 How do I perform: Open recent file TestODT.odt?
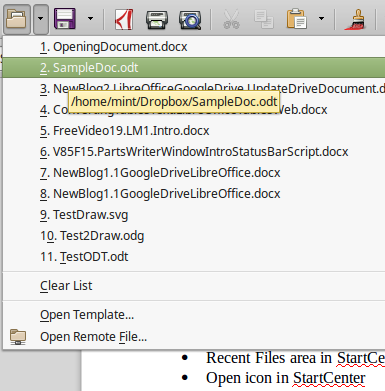(x=194, y=257)
